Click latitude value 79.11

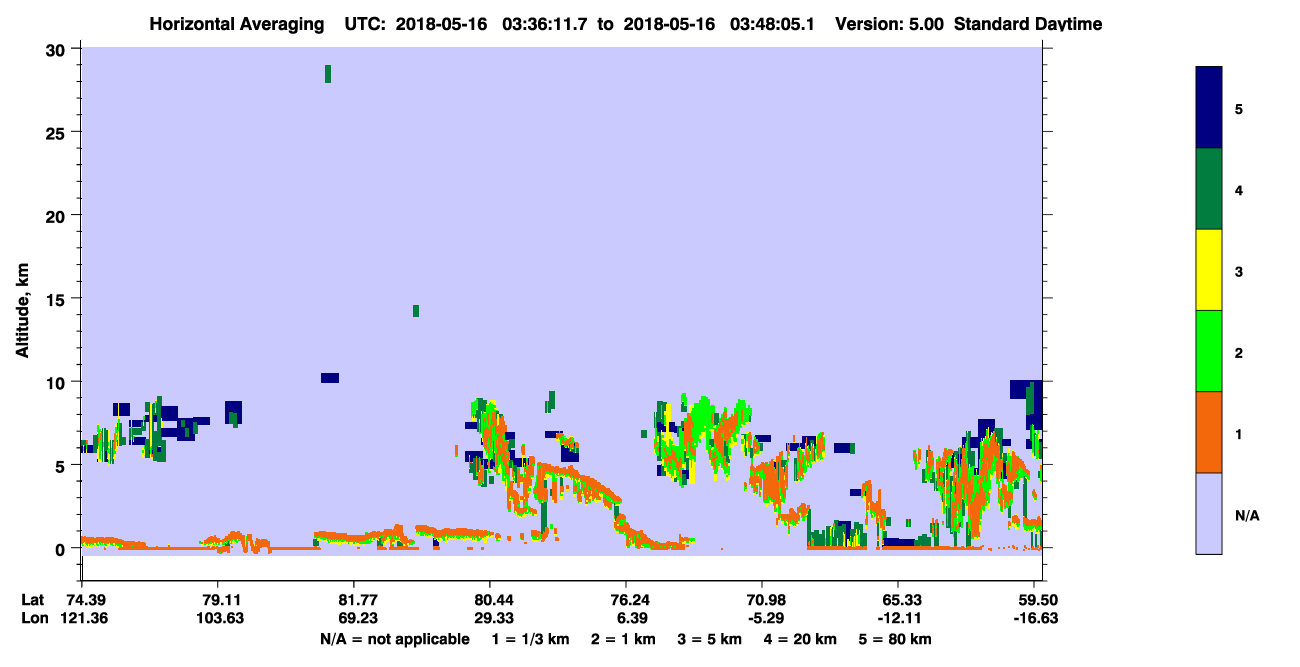(x=217, y=600)
